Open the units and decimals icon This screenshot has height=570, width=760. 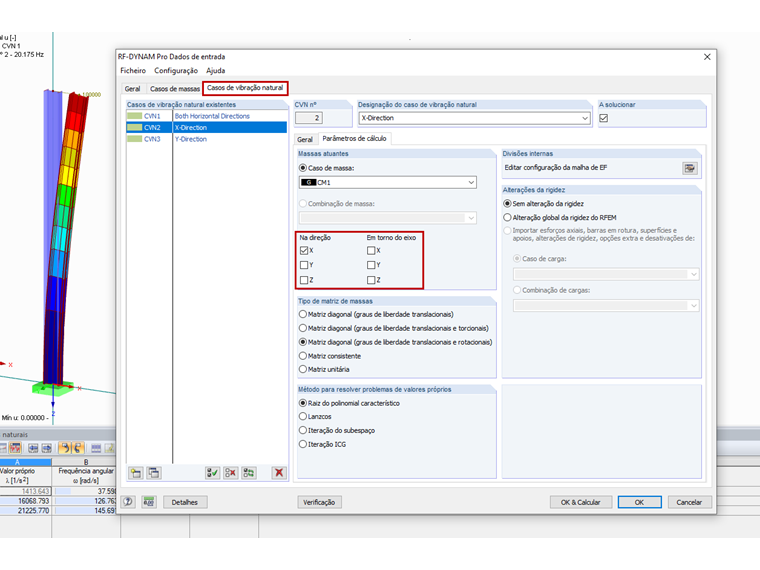149,502
